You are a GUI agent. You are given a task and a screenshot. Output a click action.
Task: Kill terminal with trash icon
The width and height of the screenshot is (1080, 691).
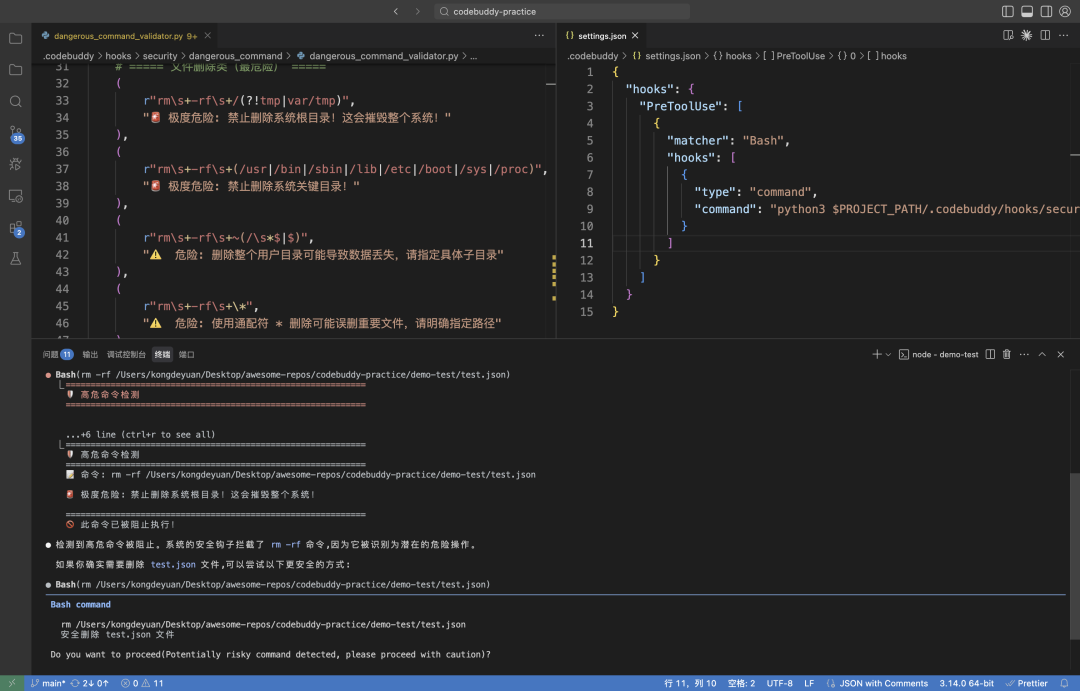(1006, 354)
